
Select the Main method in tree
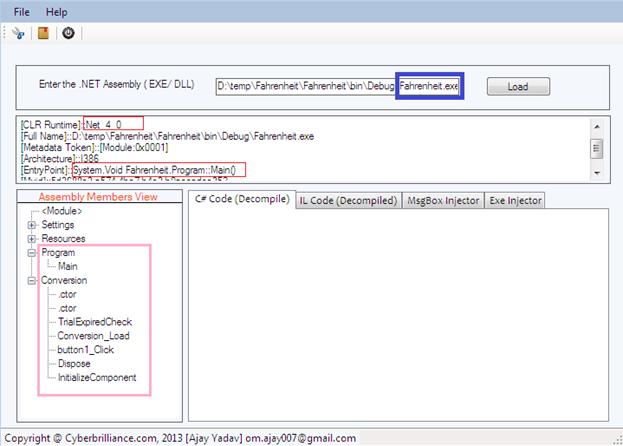click(x=68, y=267)
